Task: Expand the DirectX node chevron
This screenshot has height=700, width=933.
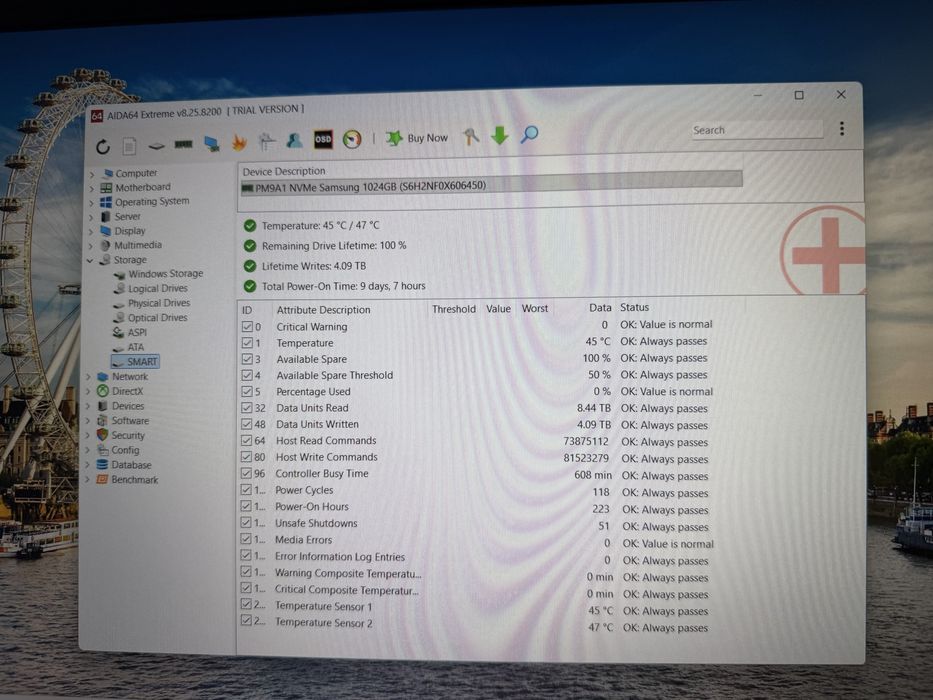Action: click(x=89, y=392)
